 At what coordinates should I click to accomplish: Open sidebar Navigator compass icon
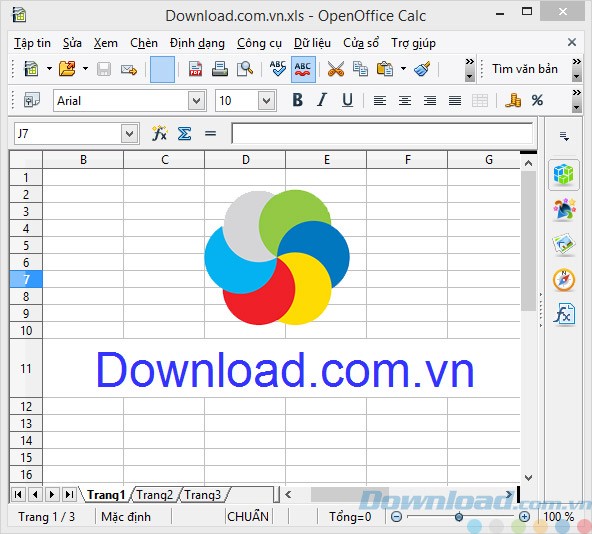coord(564,280)
